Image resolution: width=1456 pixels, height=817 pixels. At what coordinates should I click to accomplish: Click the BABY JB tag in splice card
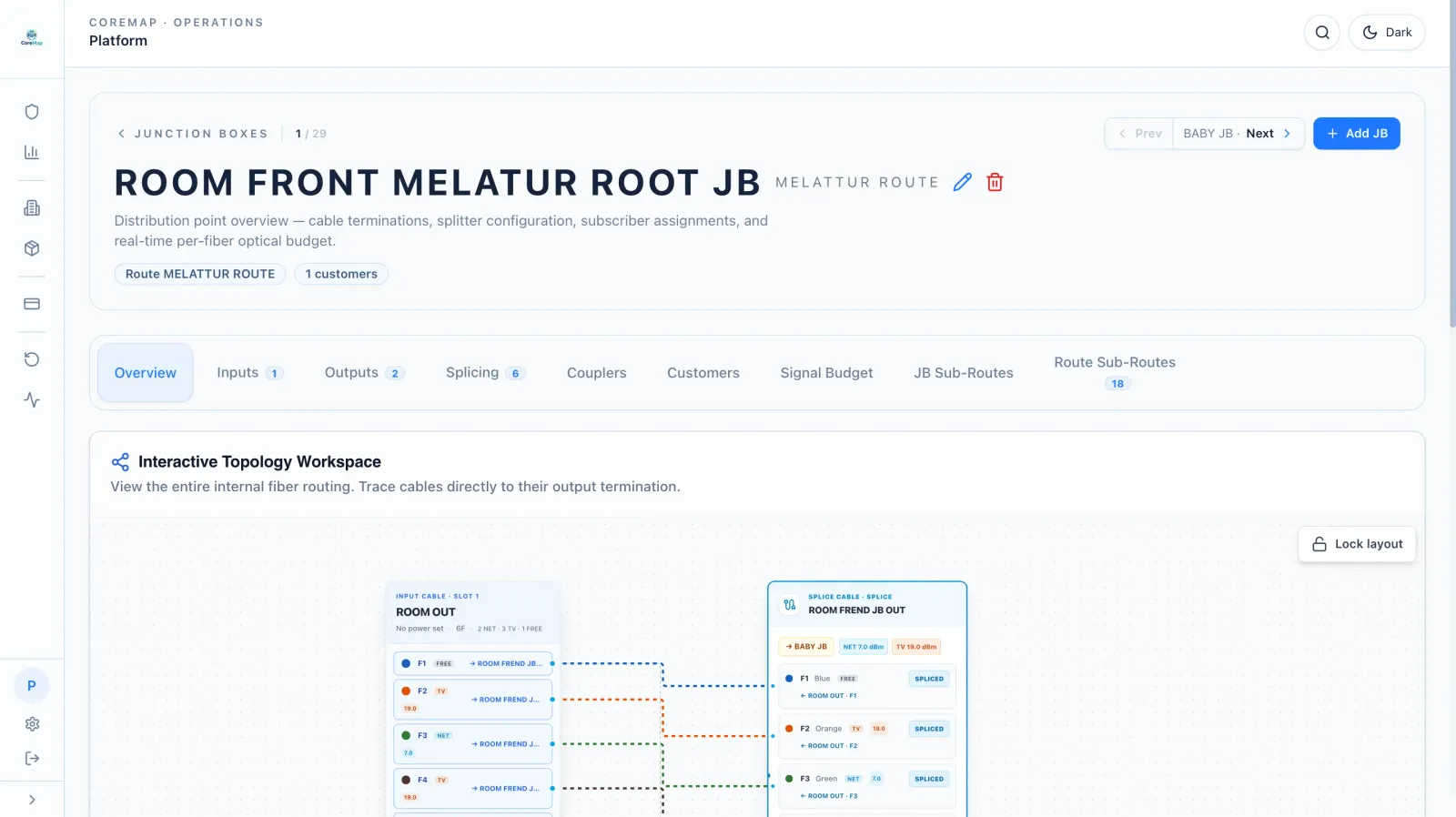pos(806,647)
